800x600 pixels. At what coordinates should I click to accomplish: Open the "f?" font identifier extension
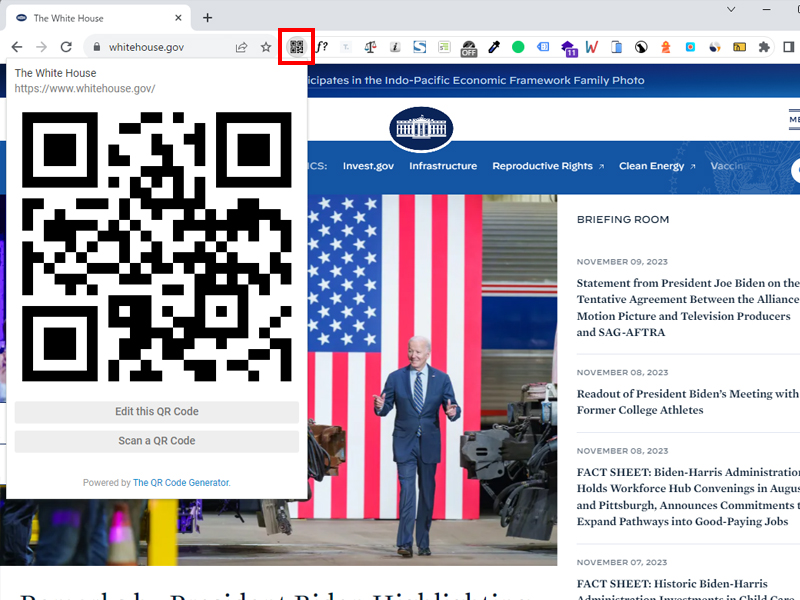click(x=321, y=47)
